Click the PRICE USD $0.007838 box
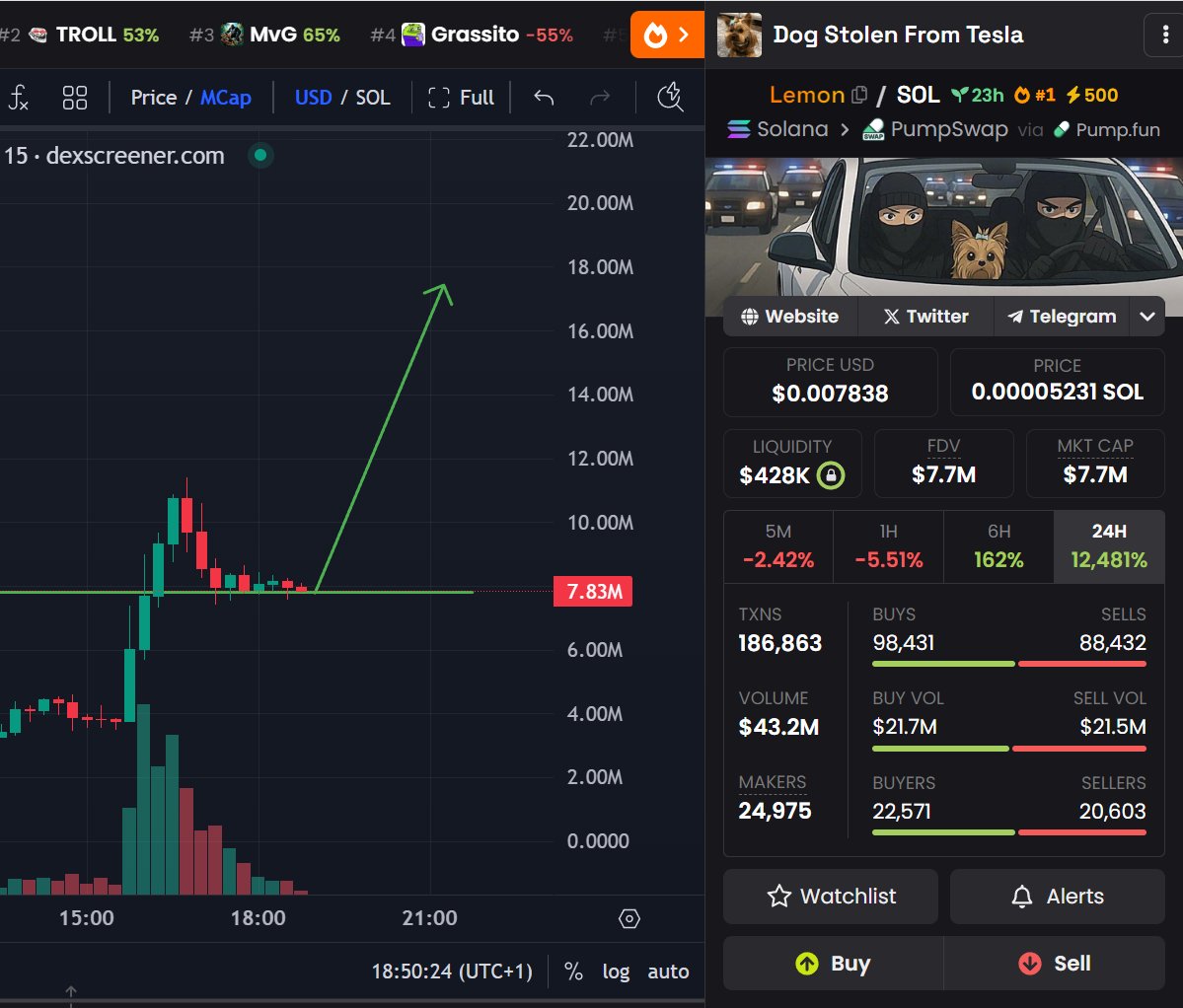Screen dimensions: 1183x1008 point(830,383)
